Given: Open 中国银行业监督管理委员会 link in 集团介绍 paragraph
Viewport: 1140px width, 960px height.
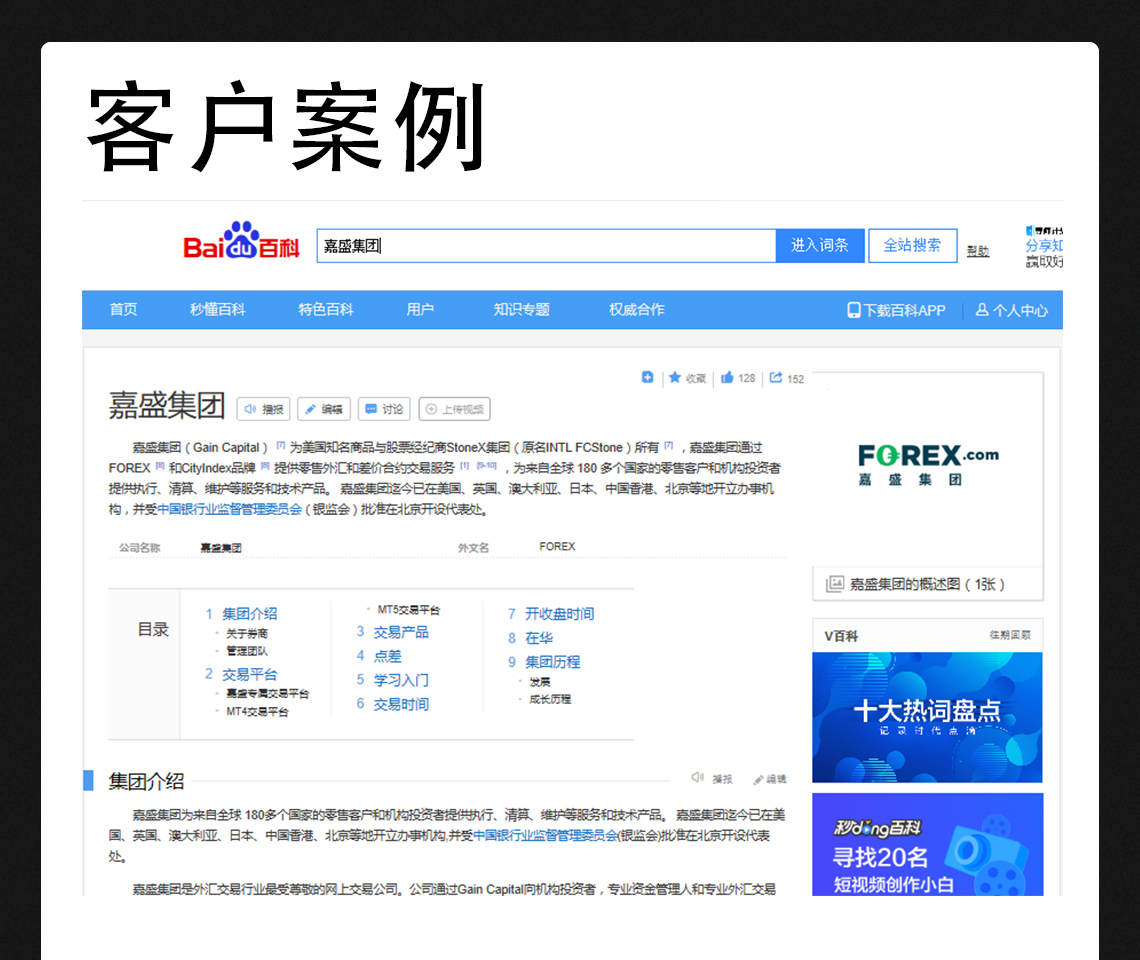Looking at the screenshot, I should tap(545, 835).
